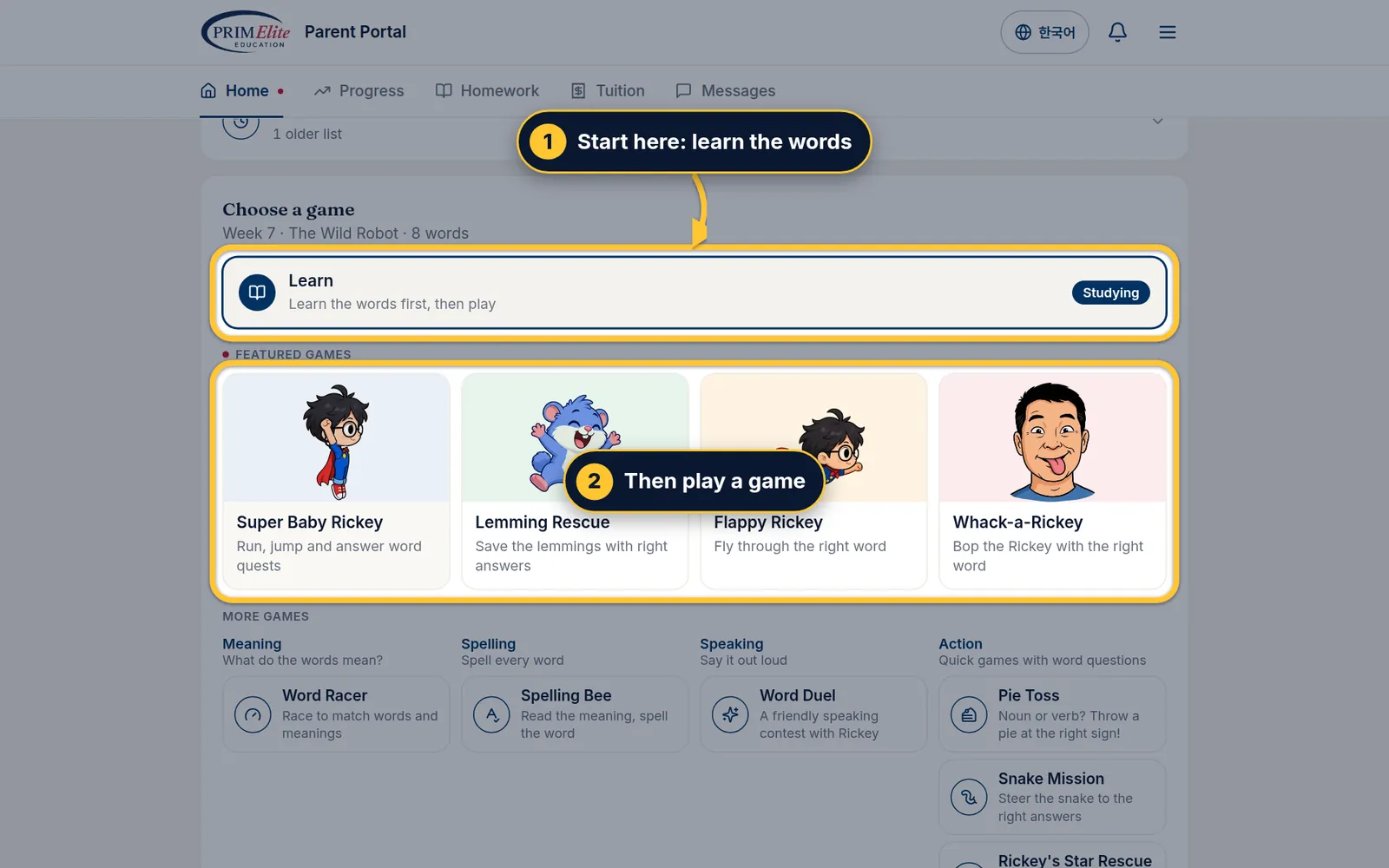
Task: Open the Whack-a-Rickey face thumbnail
Action: click(1052, 438)
